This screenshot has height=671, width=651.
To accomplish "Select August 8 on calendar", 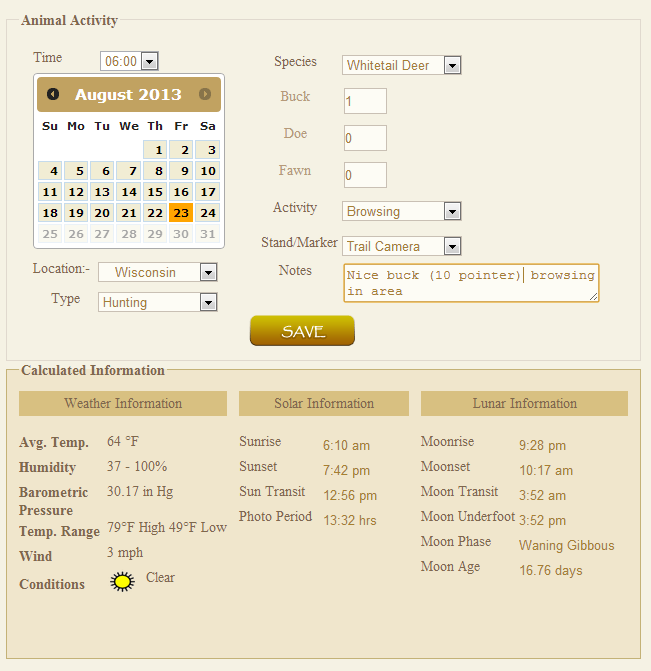I will click(155, 171).
